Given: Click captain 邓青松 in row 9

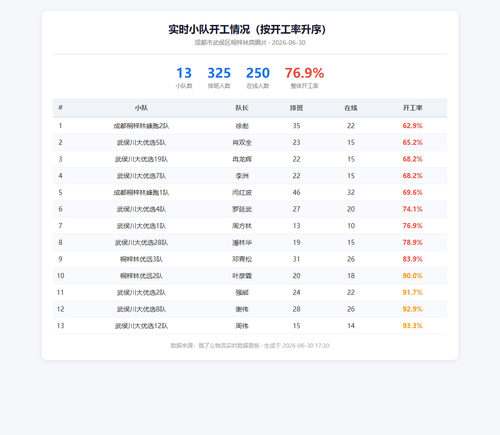Looking at the screenshot, I should point(242,259).
